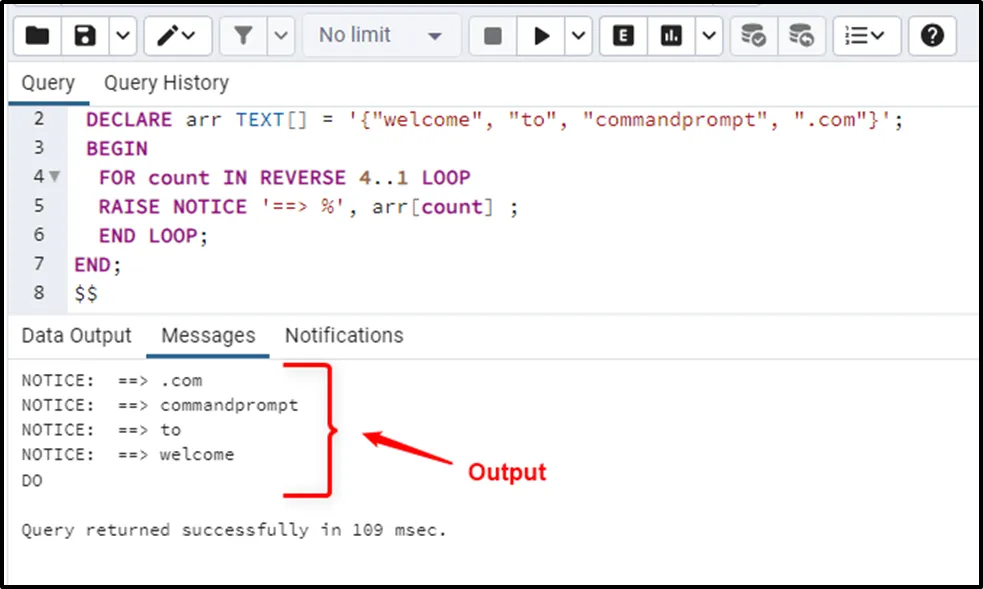Image resolution: width=983 pixels, height=589 pixels.
Task: Open the Notifications tab
Action: [x=344, y=335]
